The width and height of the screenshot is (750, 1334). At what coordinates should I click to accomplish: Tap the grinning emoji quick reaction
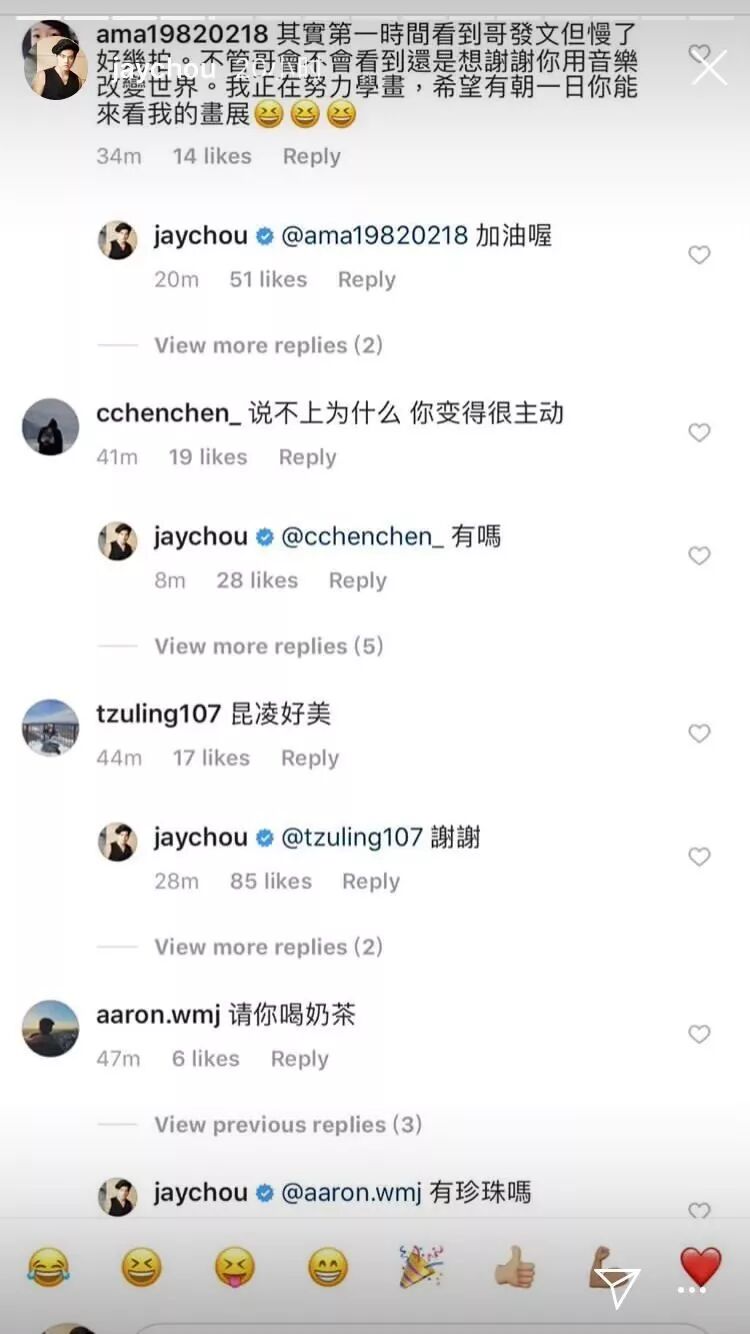[328, 1269]
